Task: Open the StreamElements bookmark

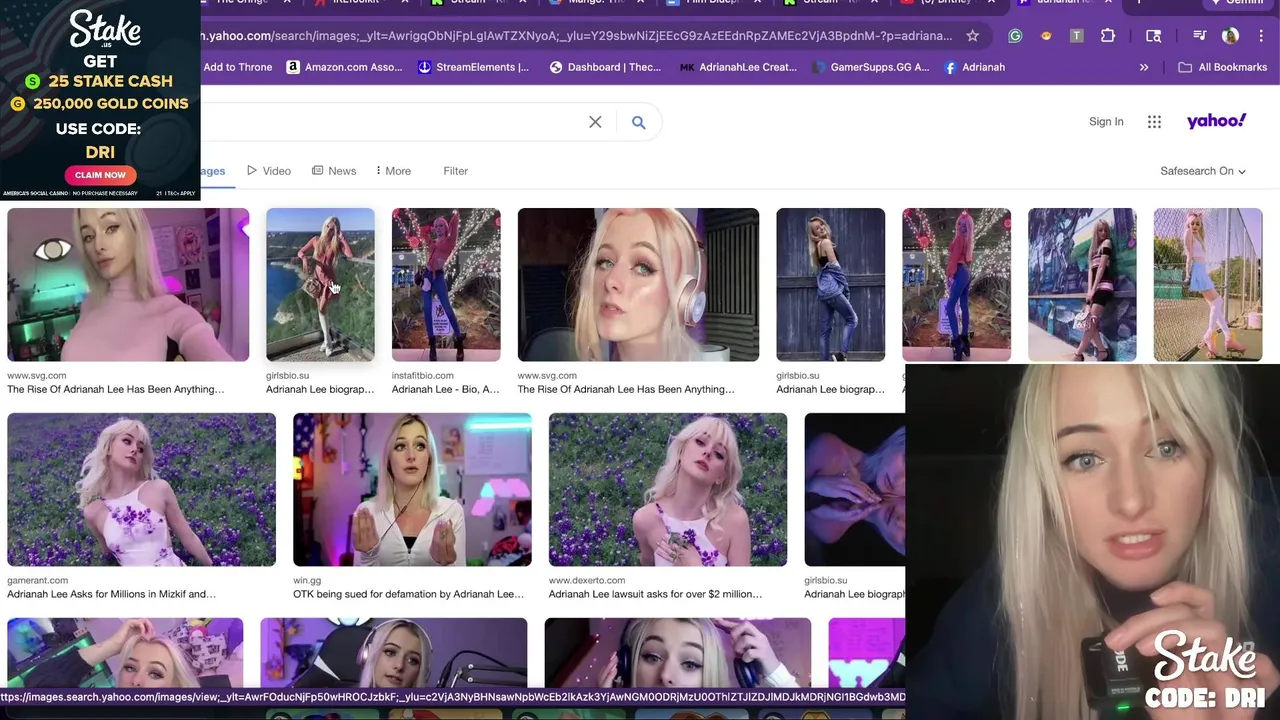Action: click(473, 67)
